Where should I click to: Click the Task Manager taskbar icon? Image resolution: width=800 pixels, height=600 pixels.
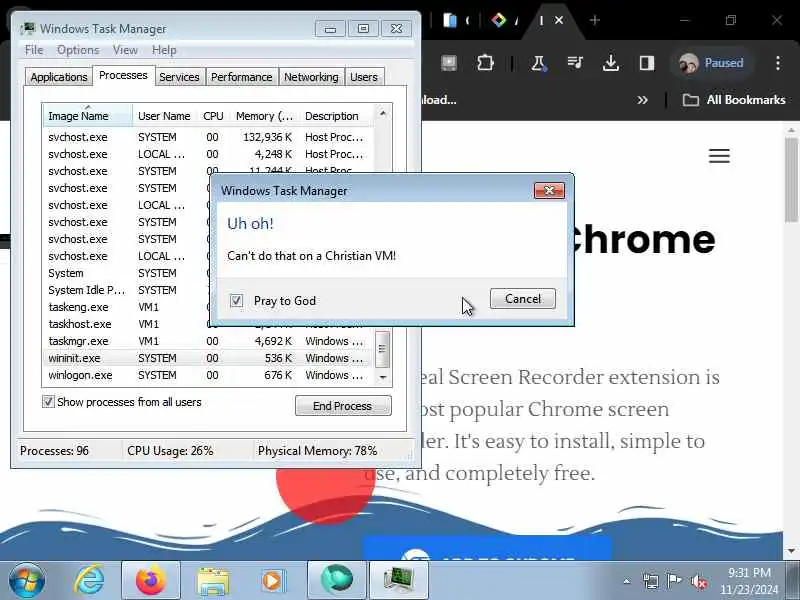pos(398,581)
